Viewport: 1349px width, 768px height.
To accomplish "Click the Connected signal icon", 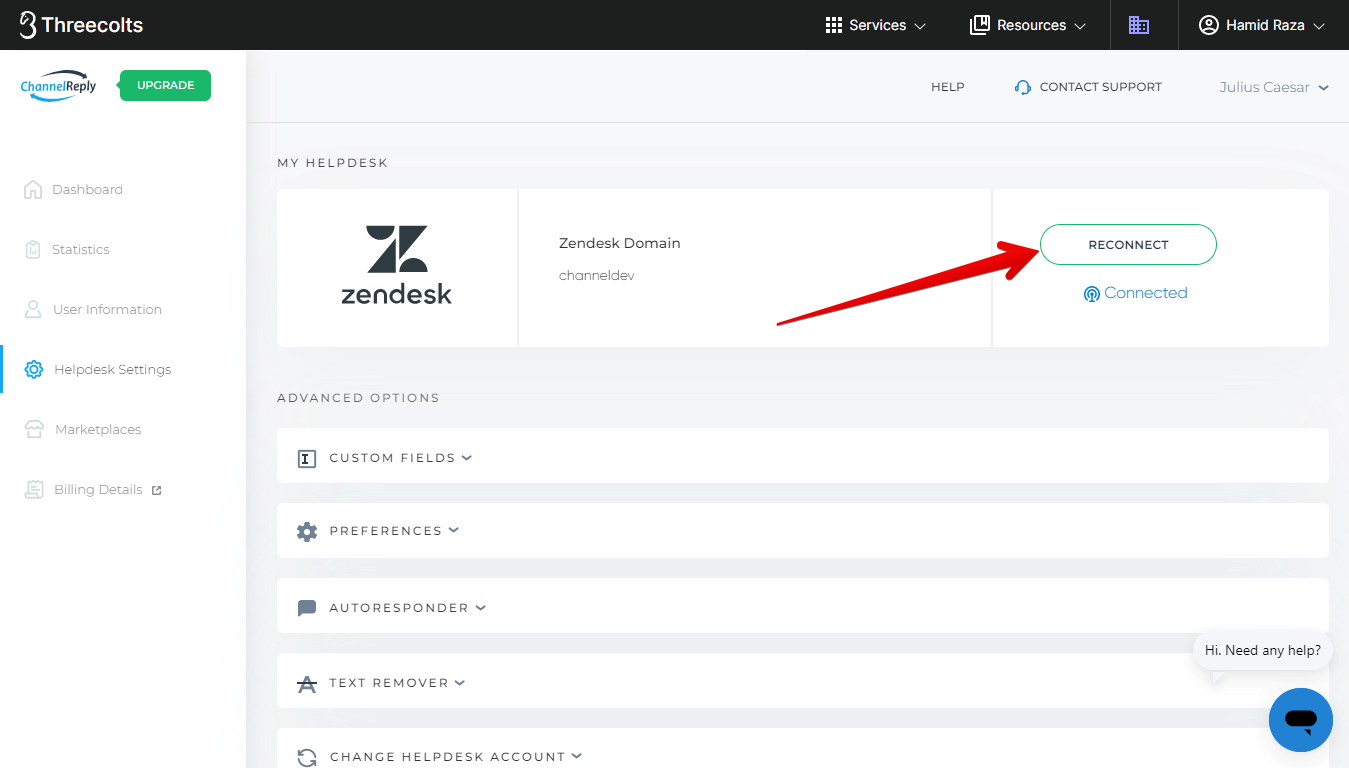I will coord(1092,294).
